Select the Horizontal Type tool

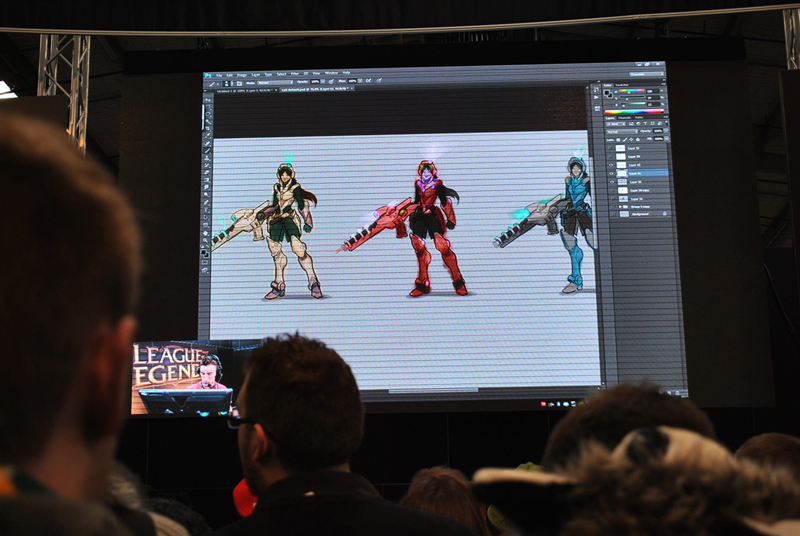point(206,210)
